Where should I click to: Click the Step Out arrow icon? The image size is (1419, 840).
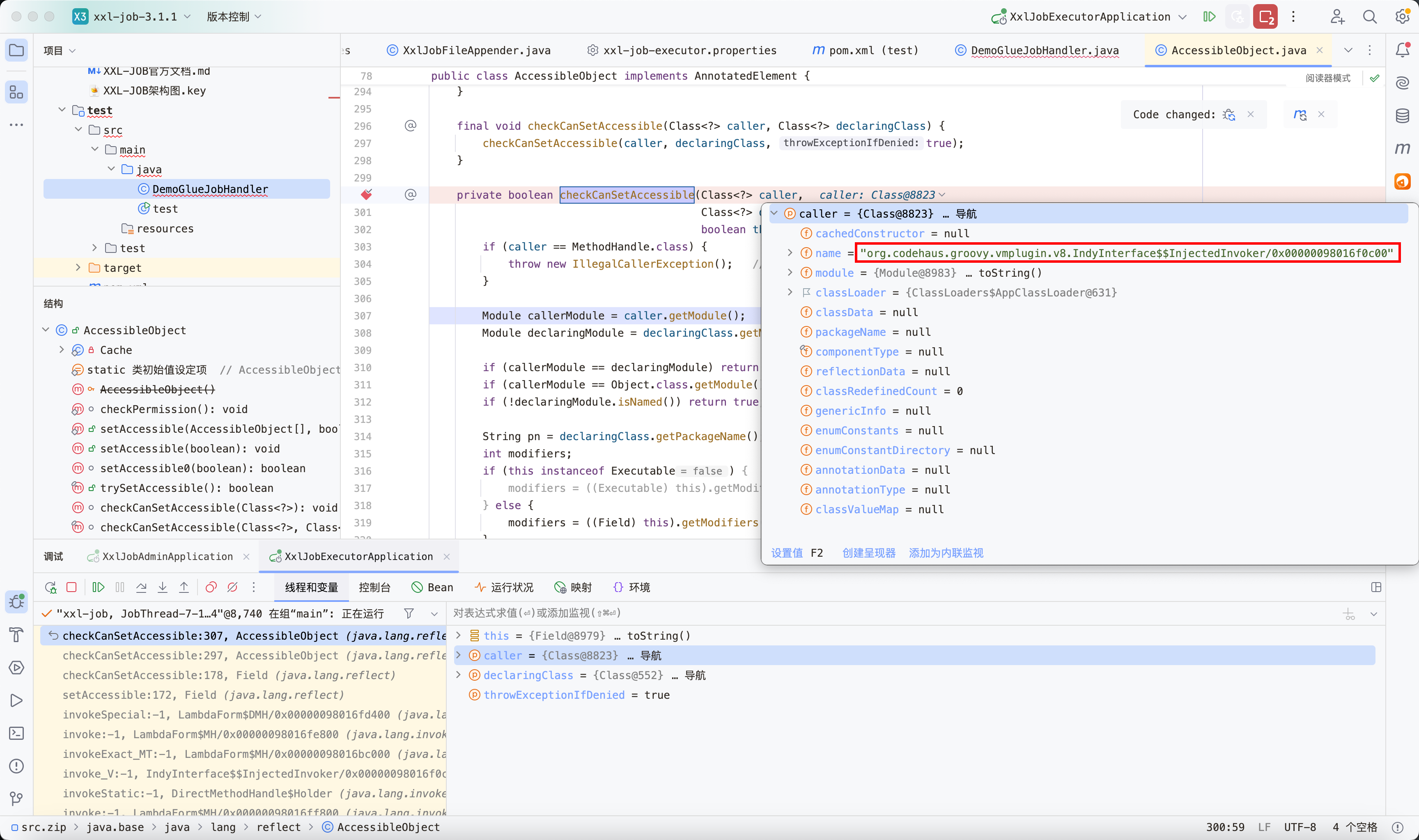[184, 587]
